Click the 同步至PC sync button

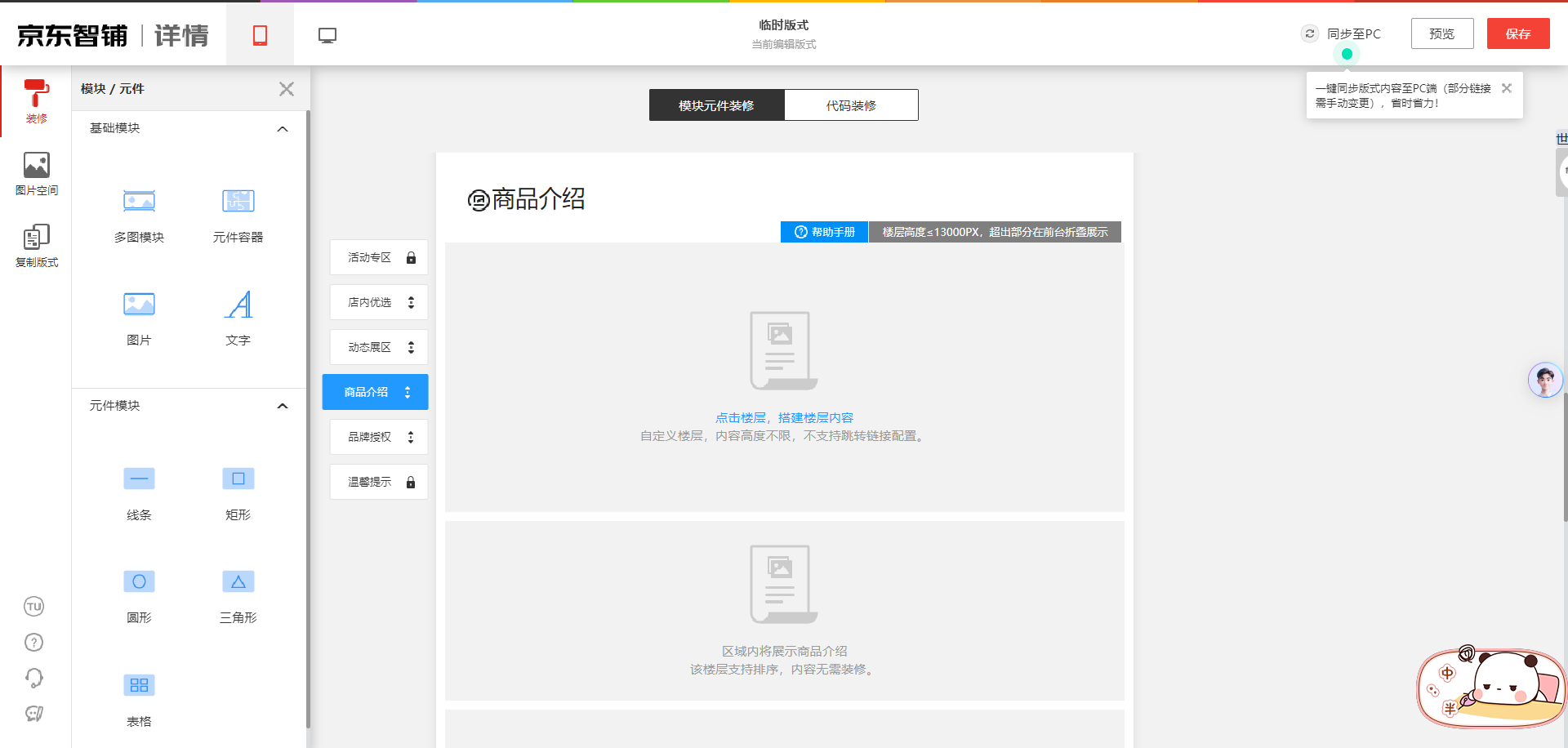coord(1342,34)
